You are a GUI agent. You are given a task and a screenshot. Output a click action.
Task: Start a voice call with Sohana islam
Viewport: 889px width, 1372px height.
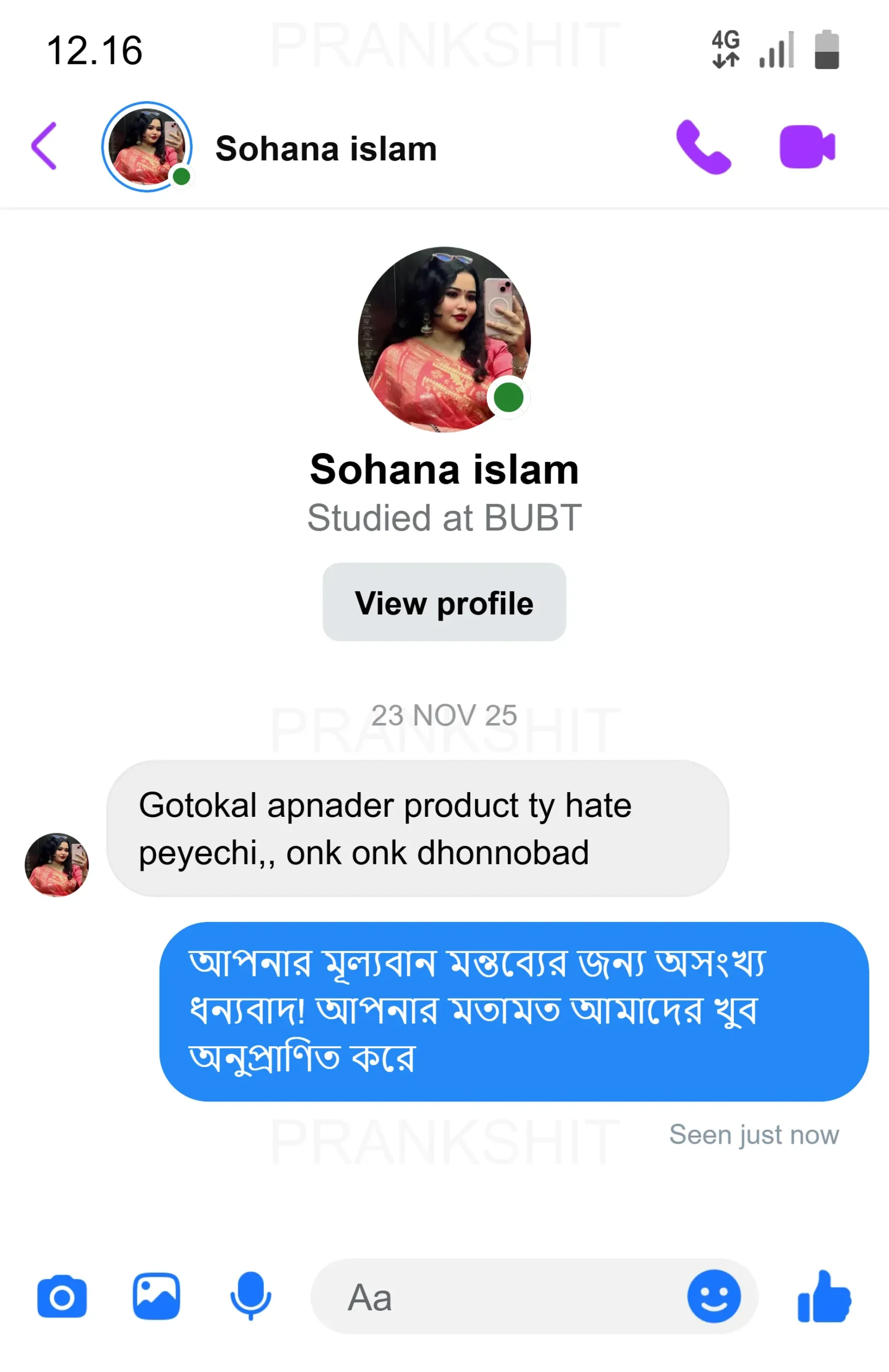702,147
